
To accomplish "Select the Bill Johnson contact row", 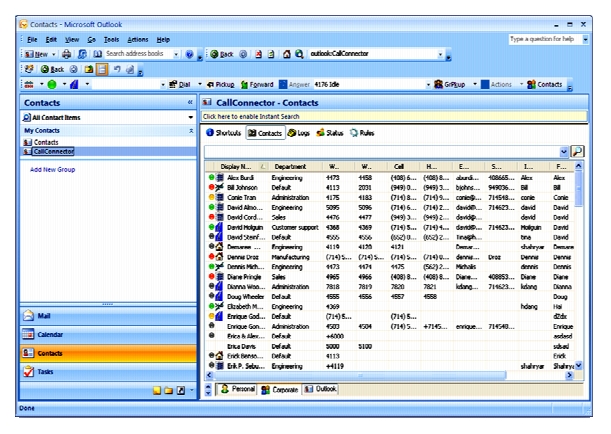I will (390, 187).
